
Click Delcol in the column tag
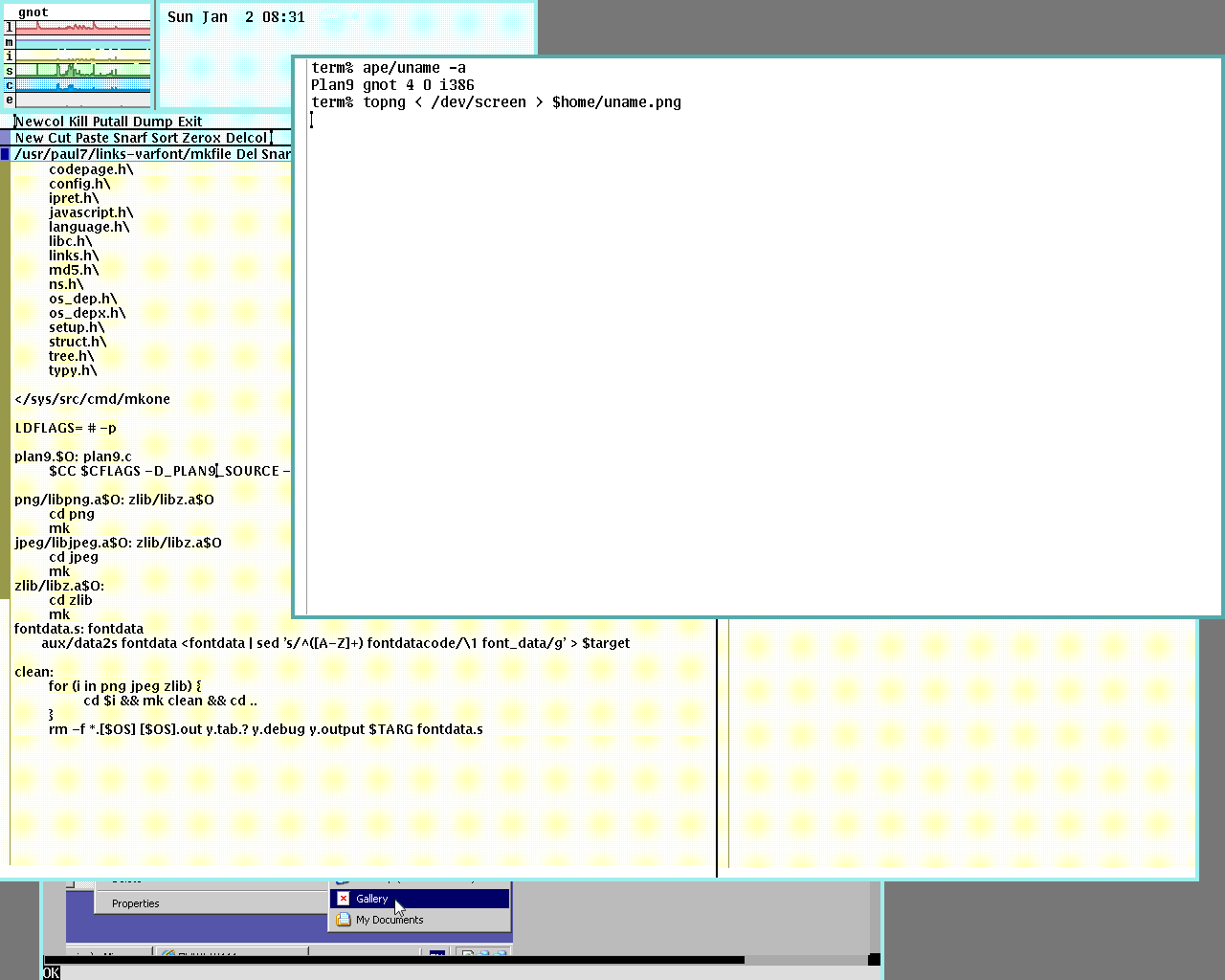click(x=246, y=138)
